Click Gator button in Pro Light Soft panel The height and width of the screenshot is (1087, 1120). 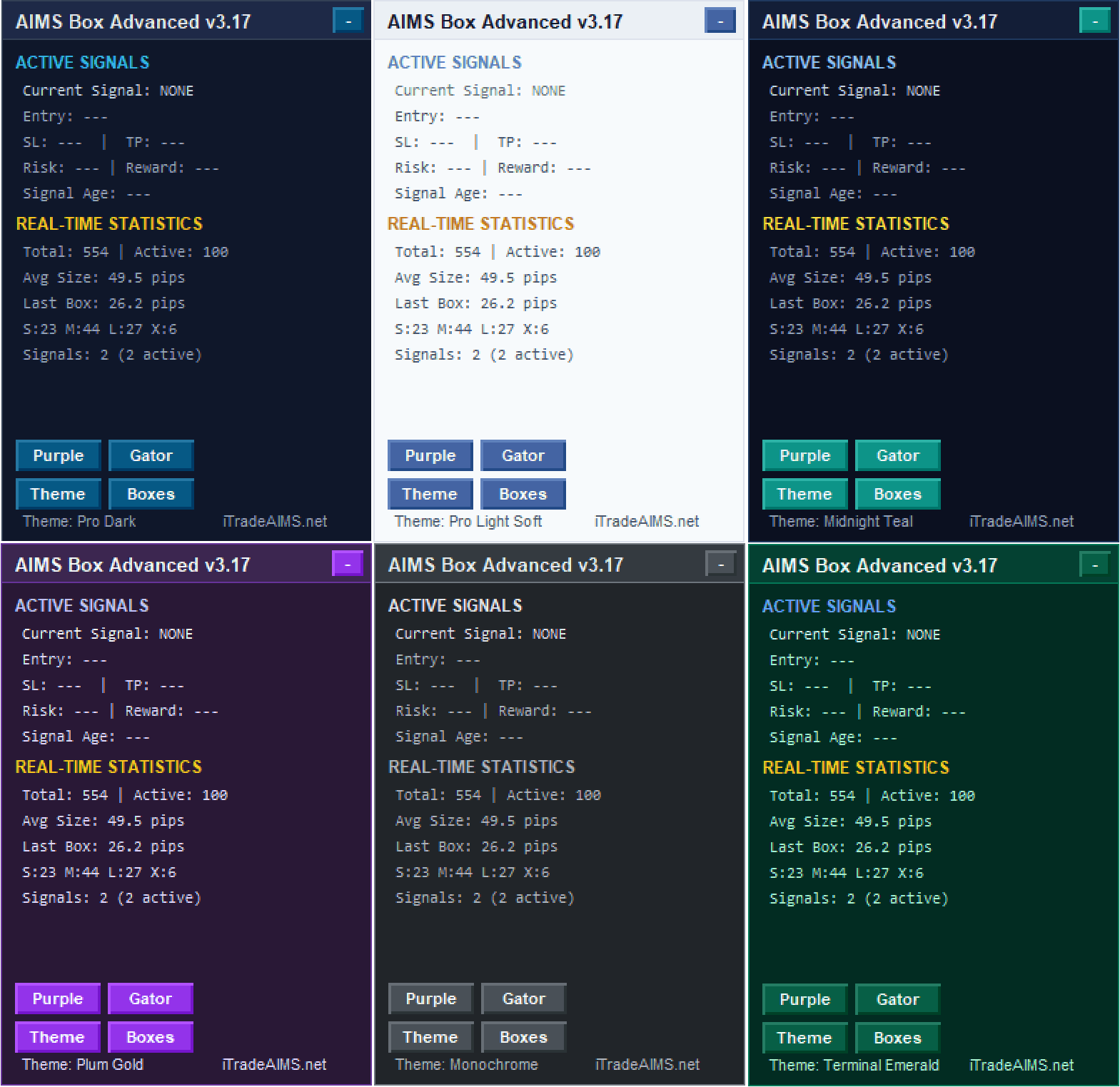523,455
